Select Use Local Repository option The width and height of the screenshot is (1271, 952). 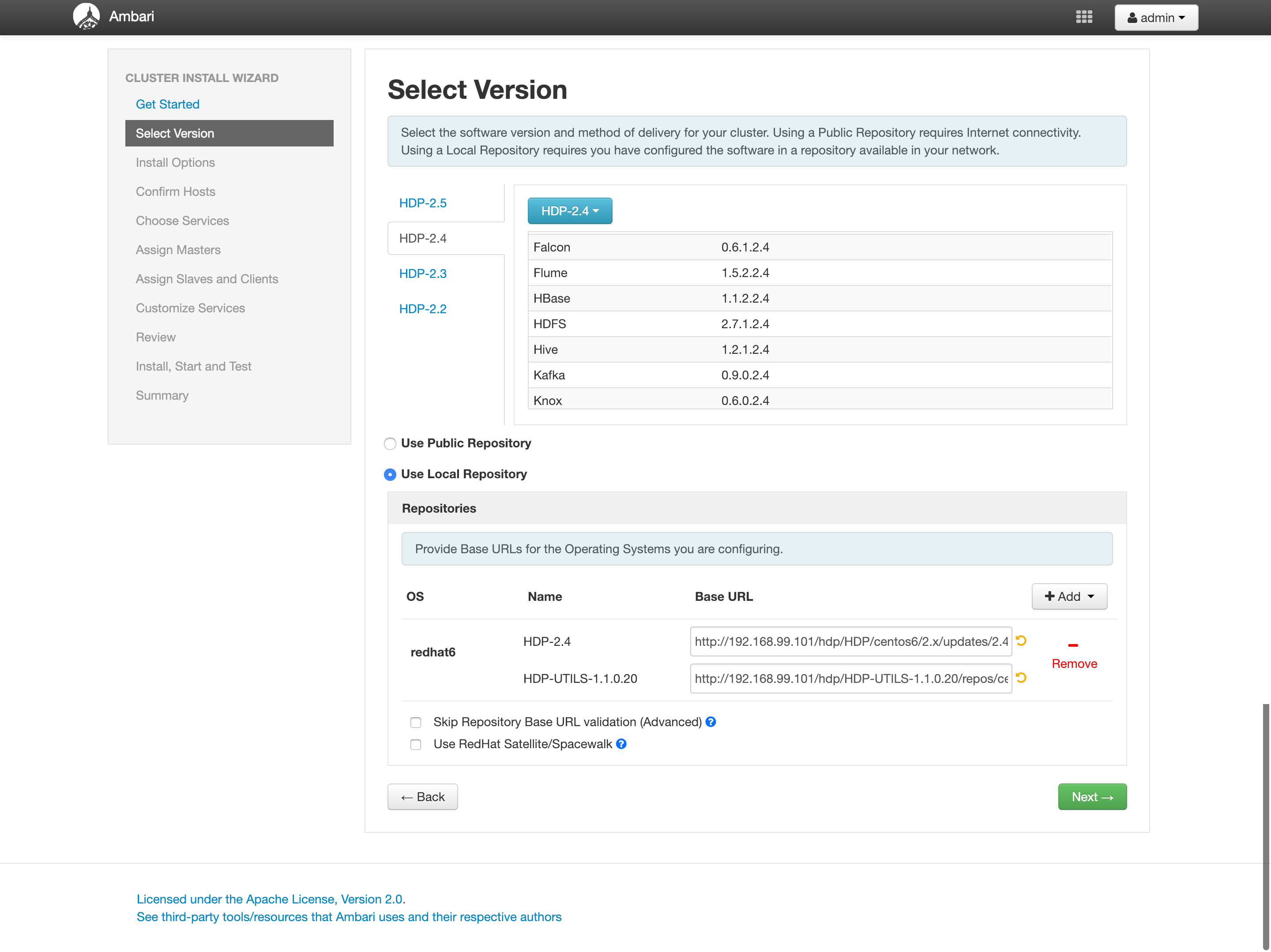pos(390,475)
